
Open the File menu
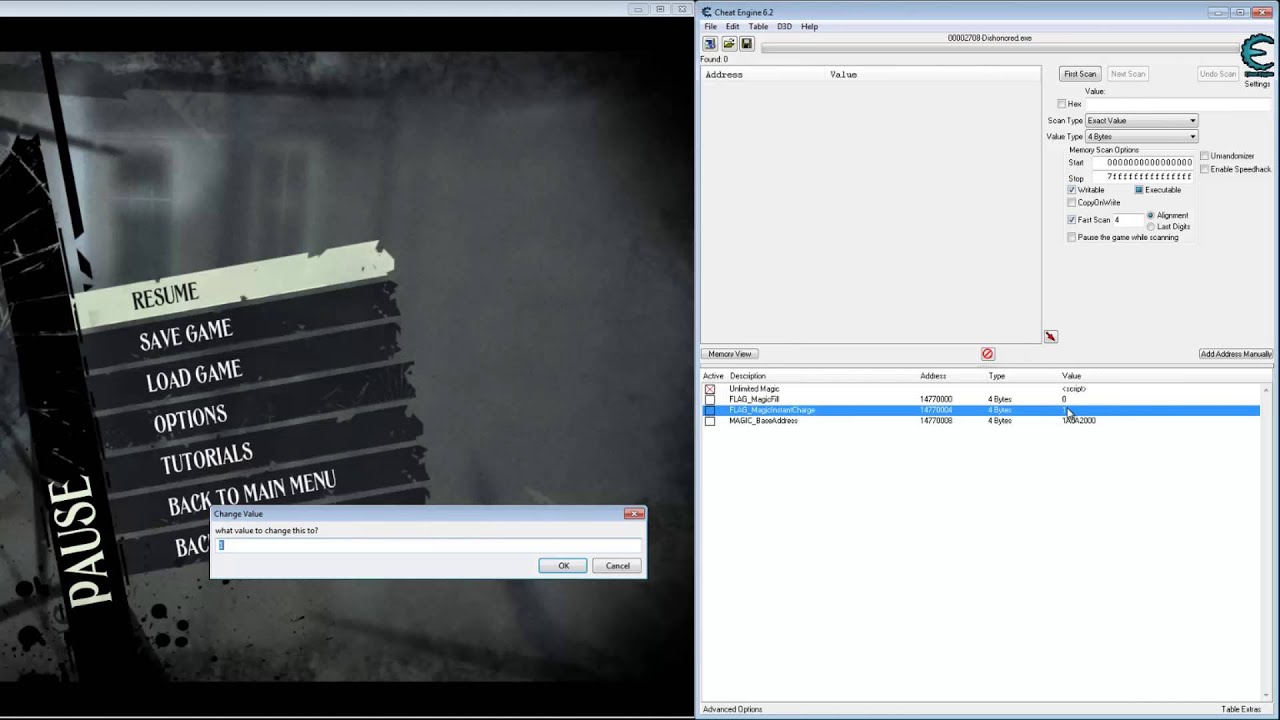click(710, 27)
